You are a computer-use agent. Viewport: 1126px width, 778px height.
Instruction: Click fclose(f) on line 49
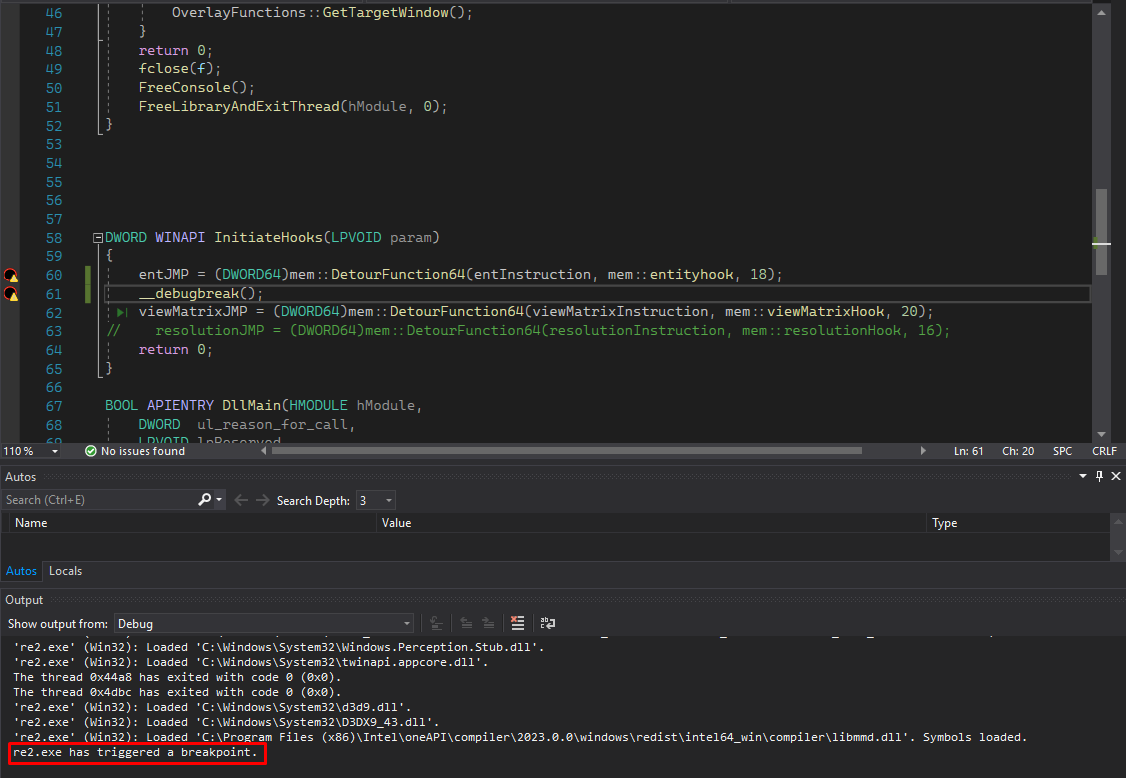click(x=180, y=68)
